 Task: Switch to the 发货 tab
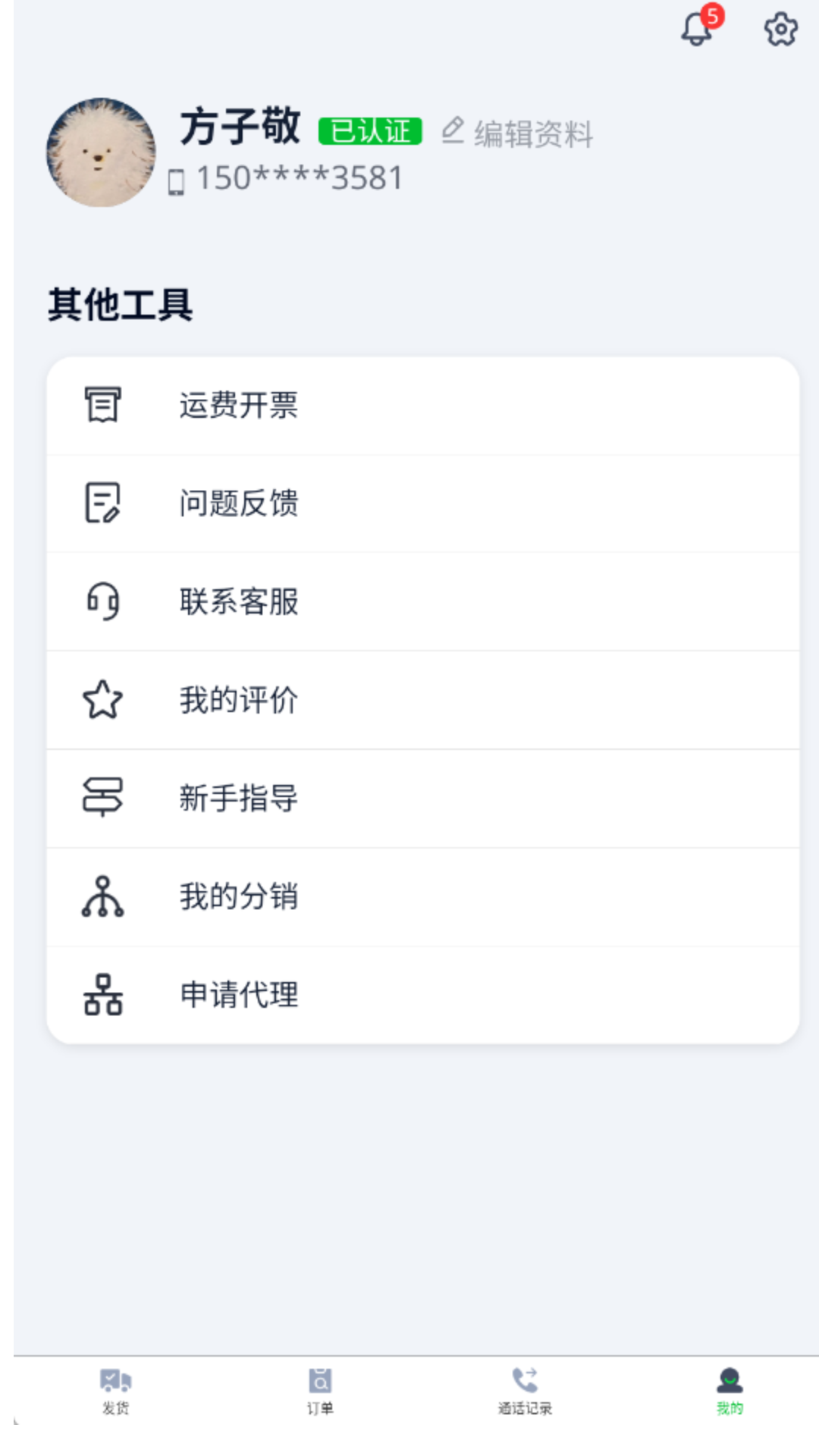click(x=115, y=1391)
